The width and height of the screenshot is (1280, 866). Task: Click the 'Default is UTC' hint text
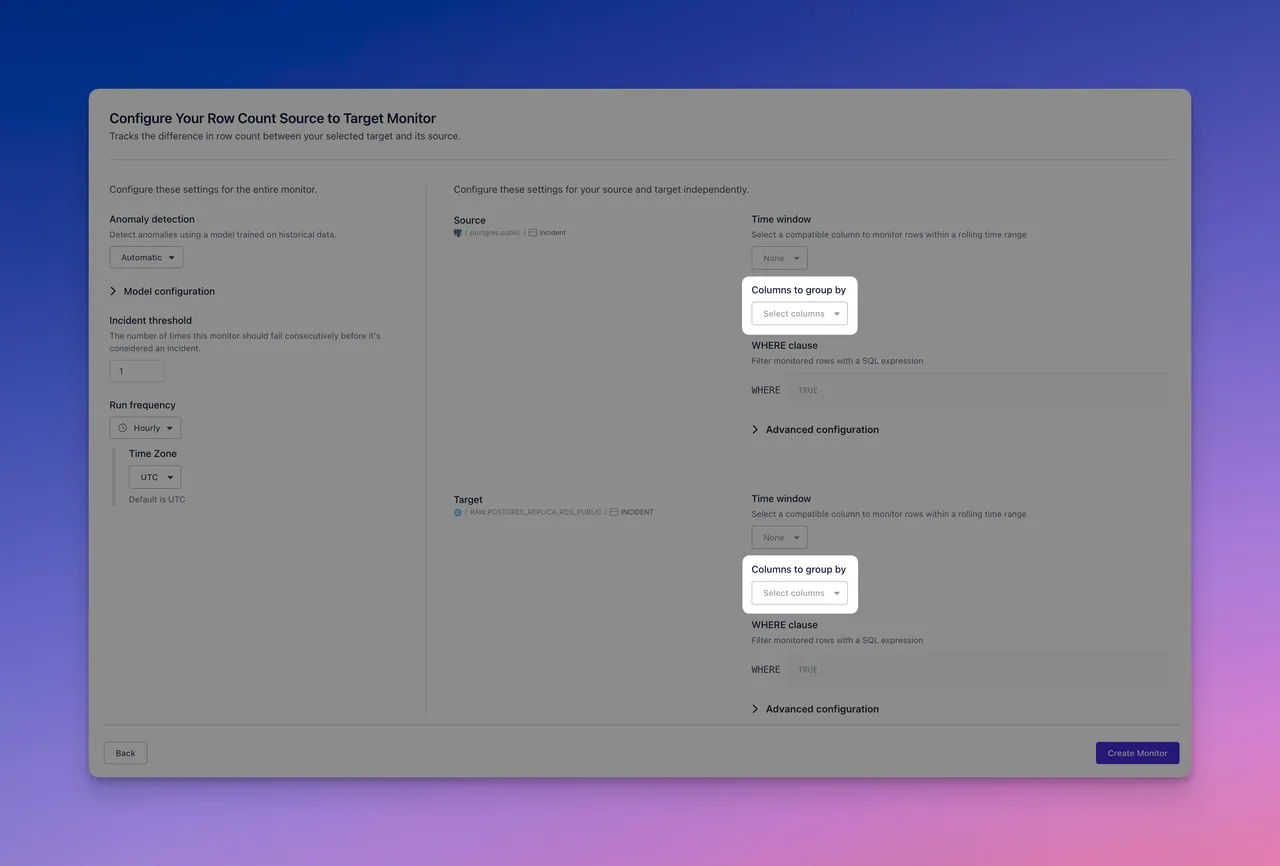(x=157, y=499)
